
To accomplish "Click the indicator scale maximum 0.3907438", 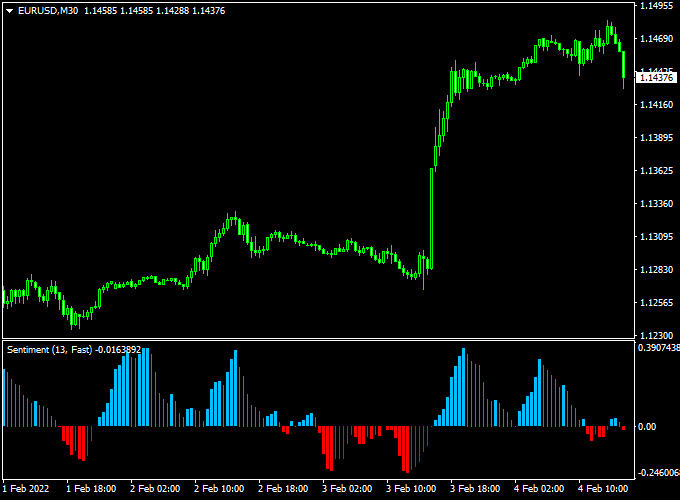I will [x=659, y=348].
